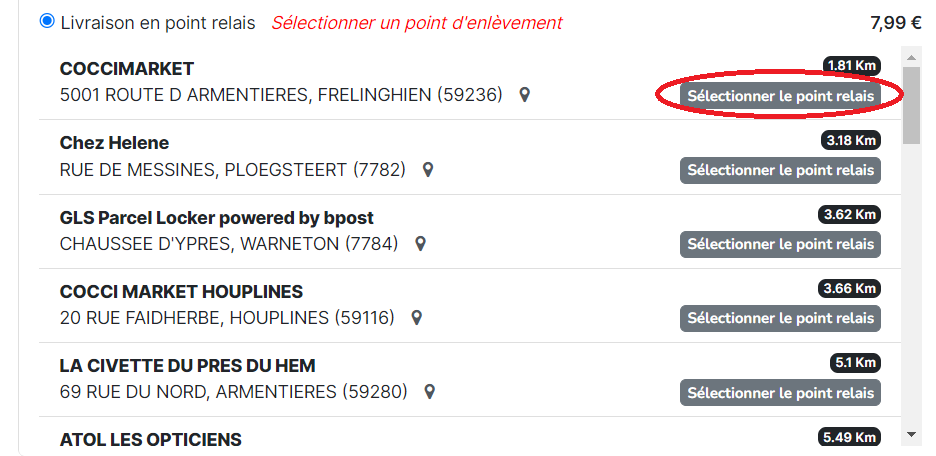Click the 1.81 Km distance badge
The height and width of the screenshot is (456, 936).
(x=852, y=65)
